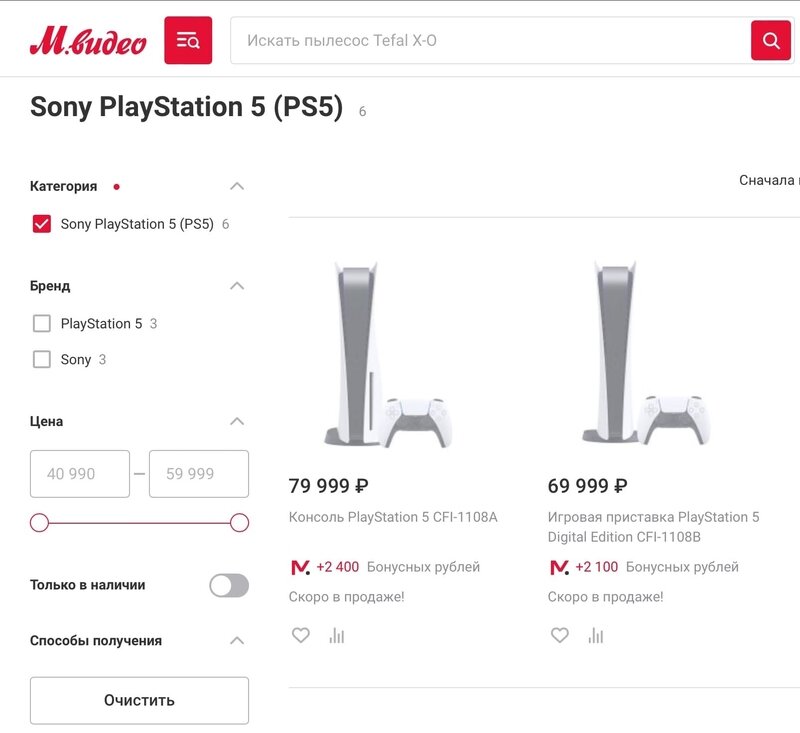The width and height of the screenshot is (800, 733).
Task: Collapse the Бренд filter section
Action: pos(237,286)
